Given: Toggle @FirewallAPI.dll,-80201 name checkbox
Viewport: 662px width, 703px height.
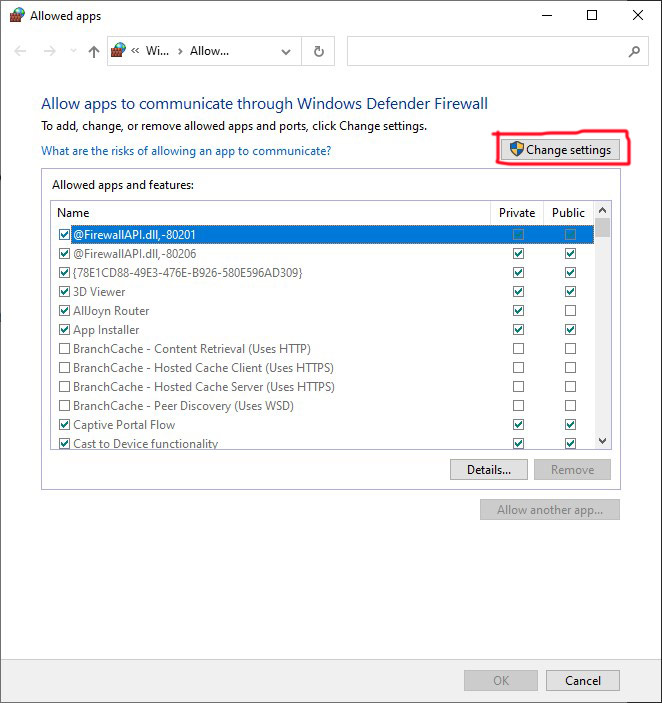Looking at the screenshot, I should [x=64, y=234].
